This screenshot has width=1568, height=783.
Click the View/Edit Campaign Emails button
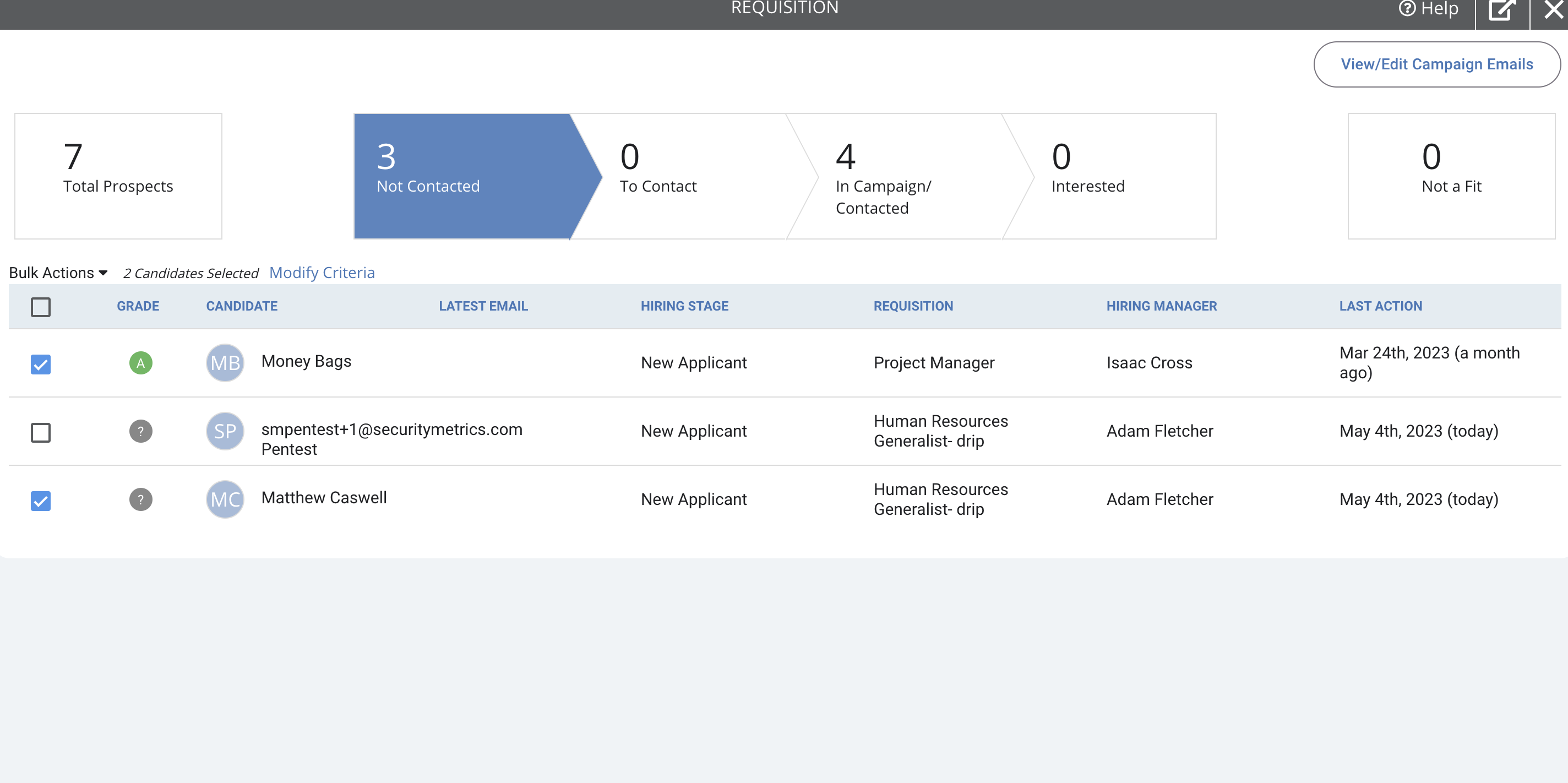(1436, 64)
